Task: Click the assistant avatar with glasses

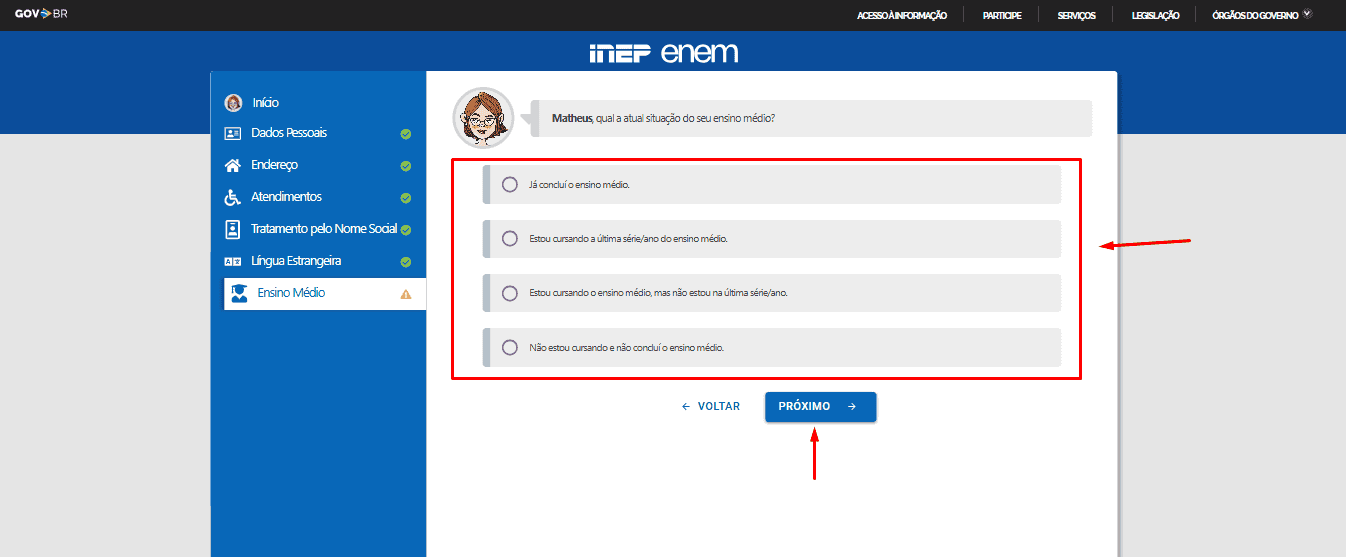Action: 483,118
